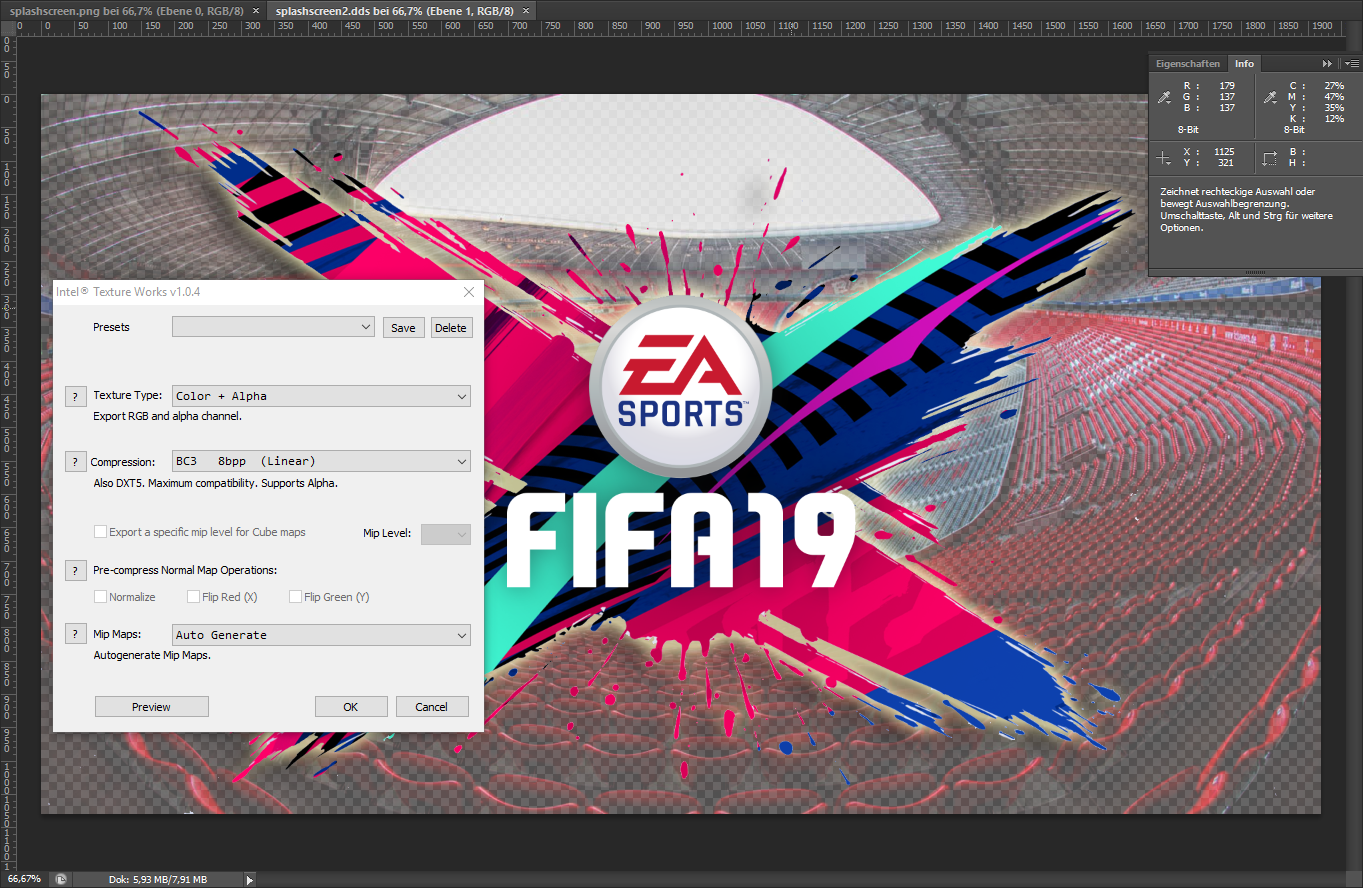This screenshot has width=1363, height=888.
Task: Open the Presets dropdown in Texture Works
Action: tap(273, 327)
